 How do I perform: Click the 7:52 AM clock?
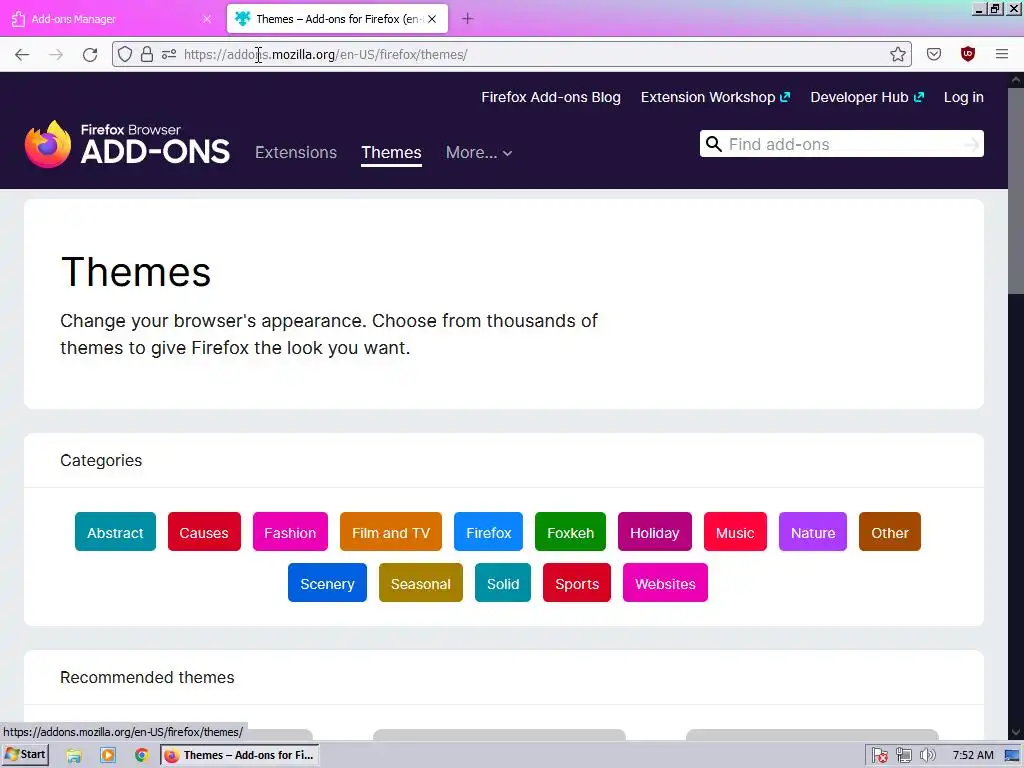973,756
